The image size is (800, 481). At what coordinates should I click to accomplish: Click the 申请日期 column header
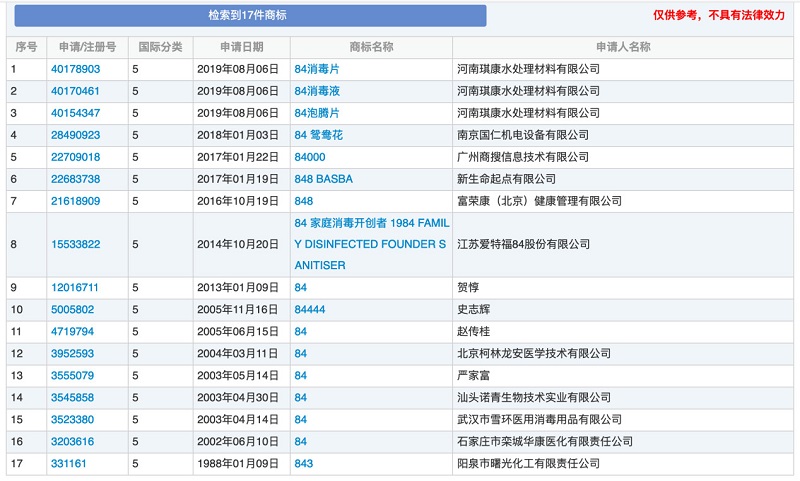click(x=242, y=47)
